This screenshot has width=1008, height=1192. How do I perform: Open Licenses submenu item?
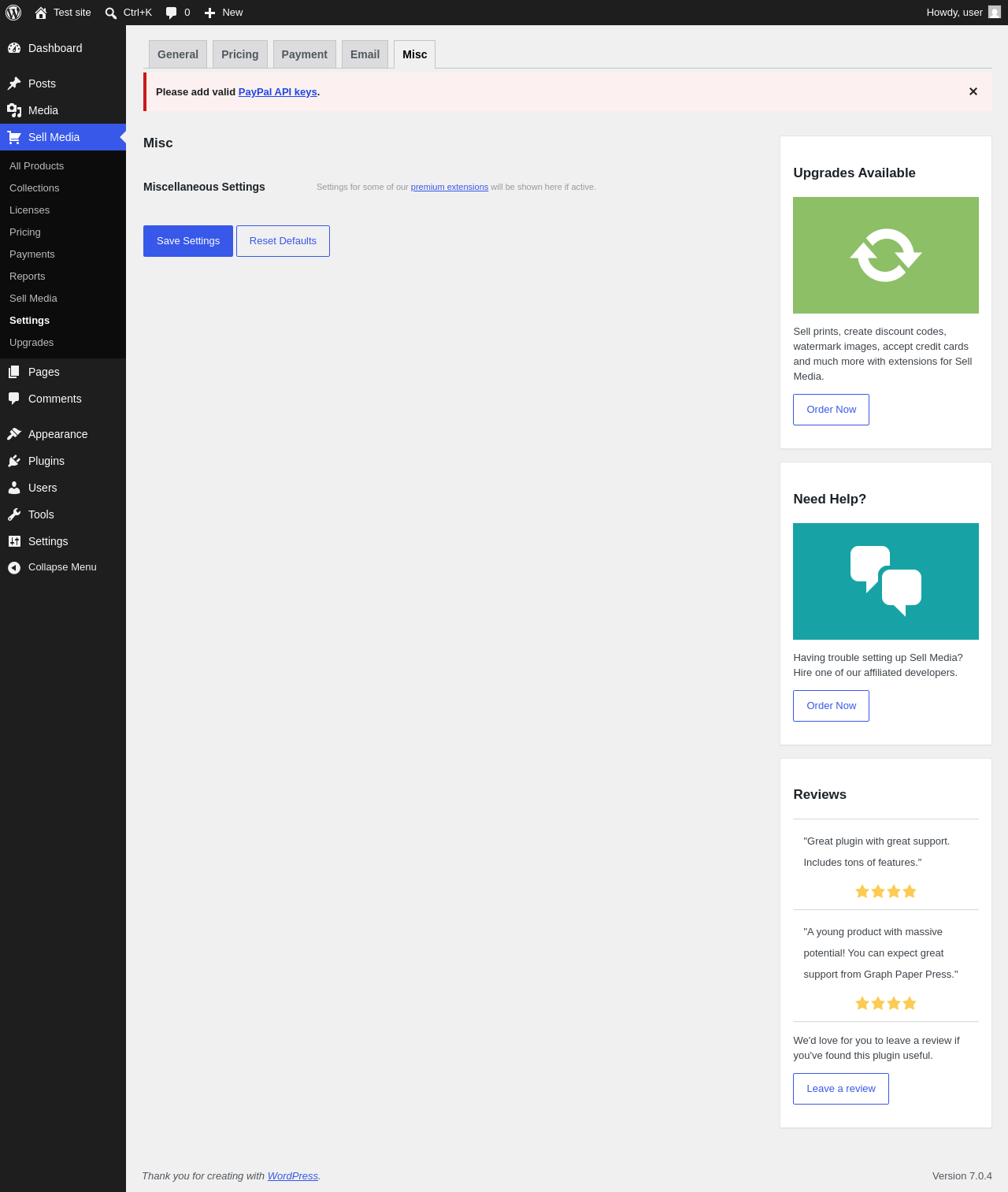[x=63, y=210]
